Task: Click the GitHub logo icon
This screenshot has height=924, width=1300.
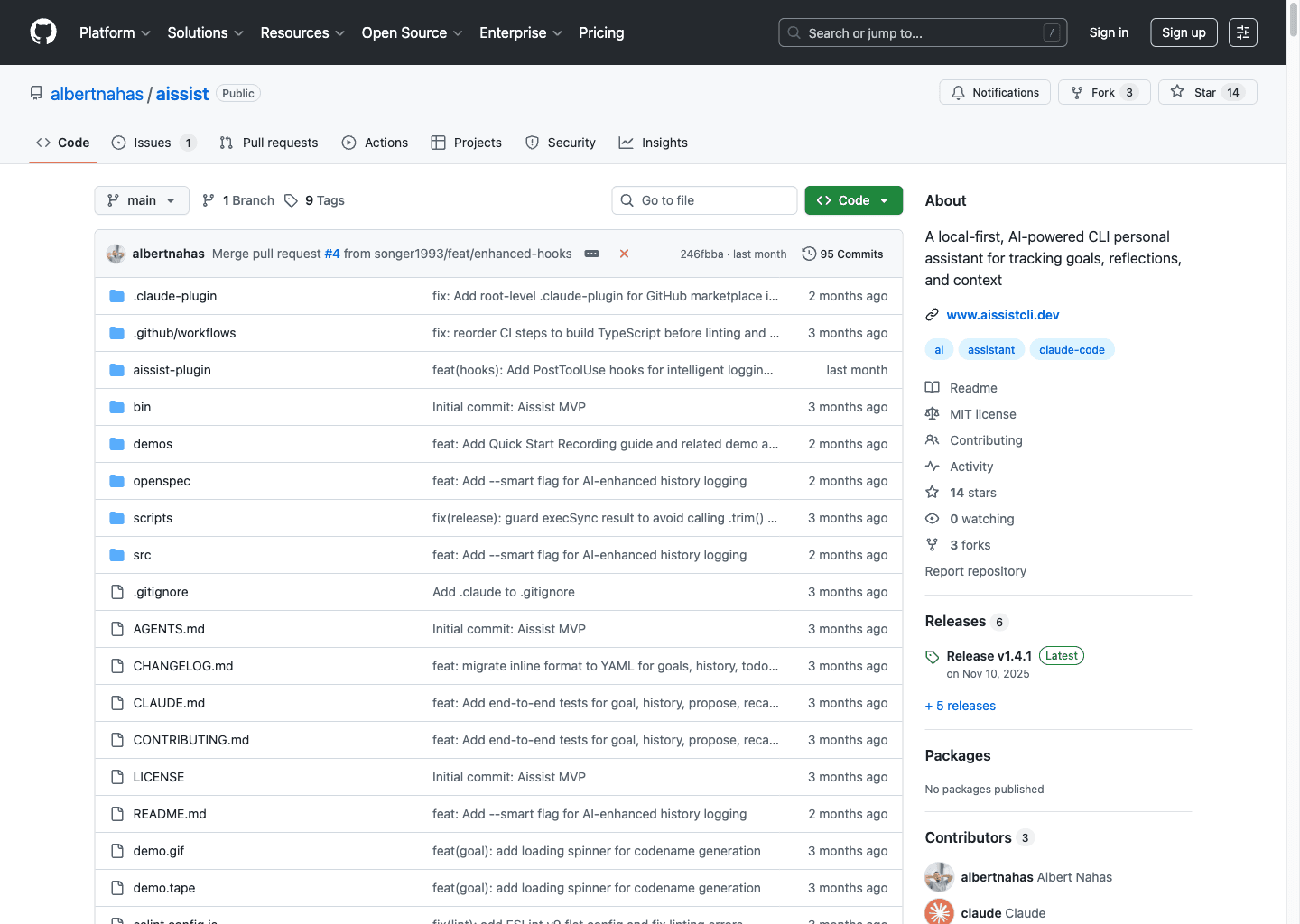Action: [42, 32]
